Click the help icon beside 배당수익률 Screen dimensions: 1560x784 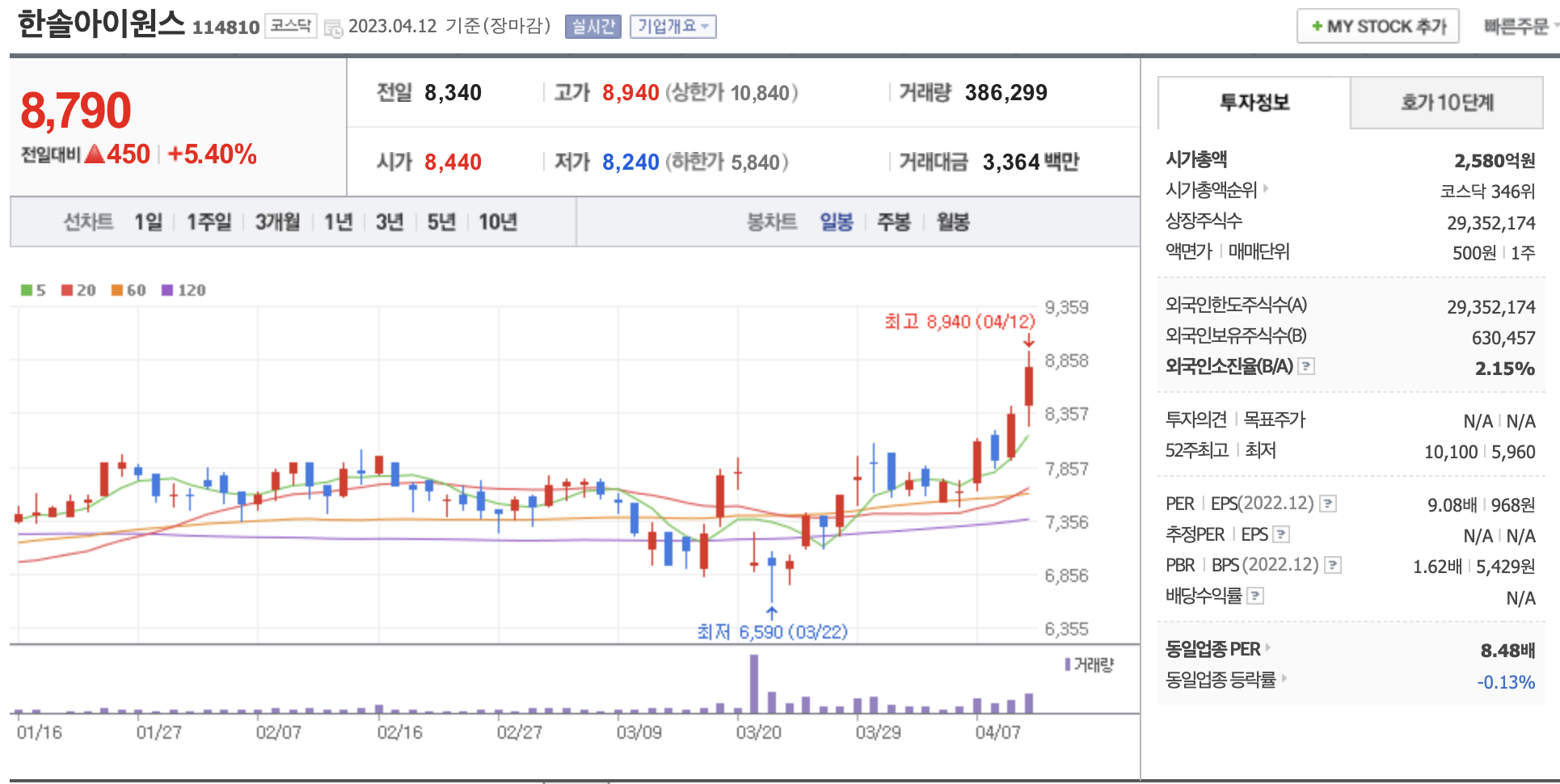click(x=1254, y=596)
